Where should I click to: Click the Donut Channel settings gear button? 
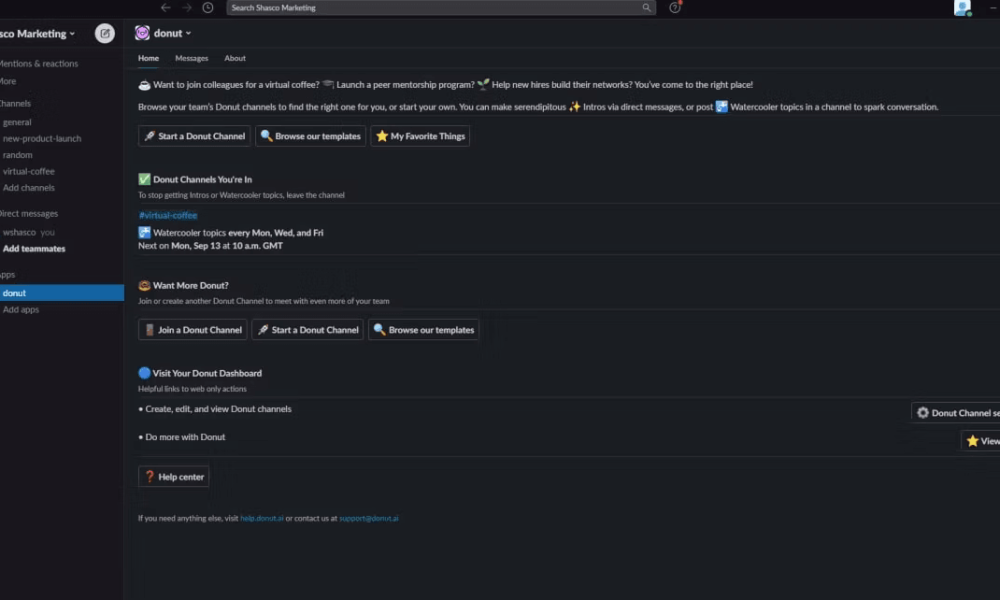click(955, 413)
